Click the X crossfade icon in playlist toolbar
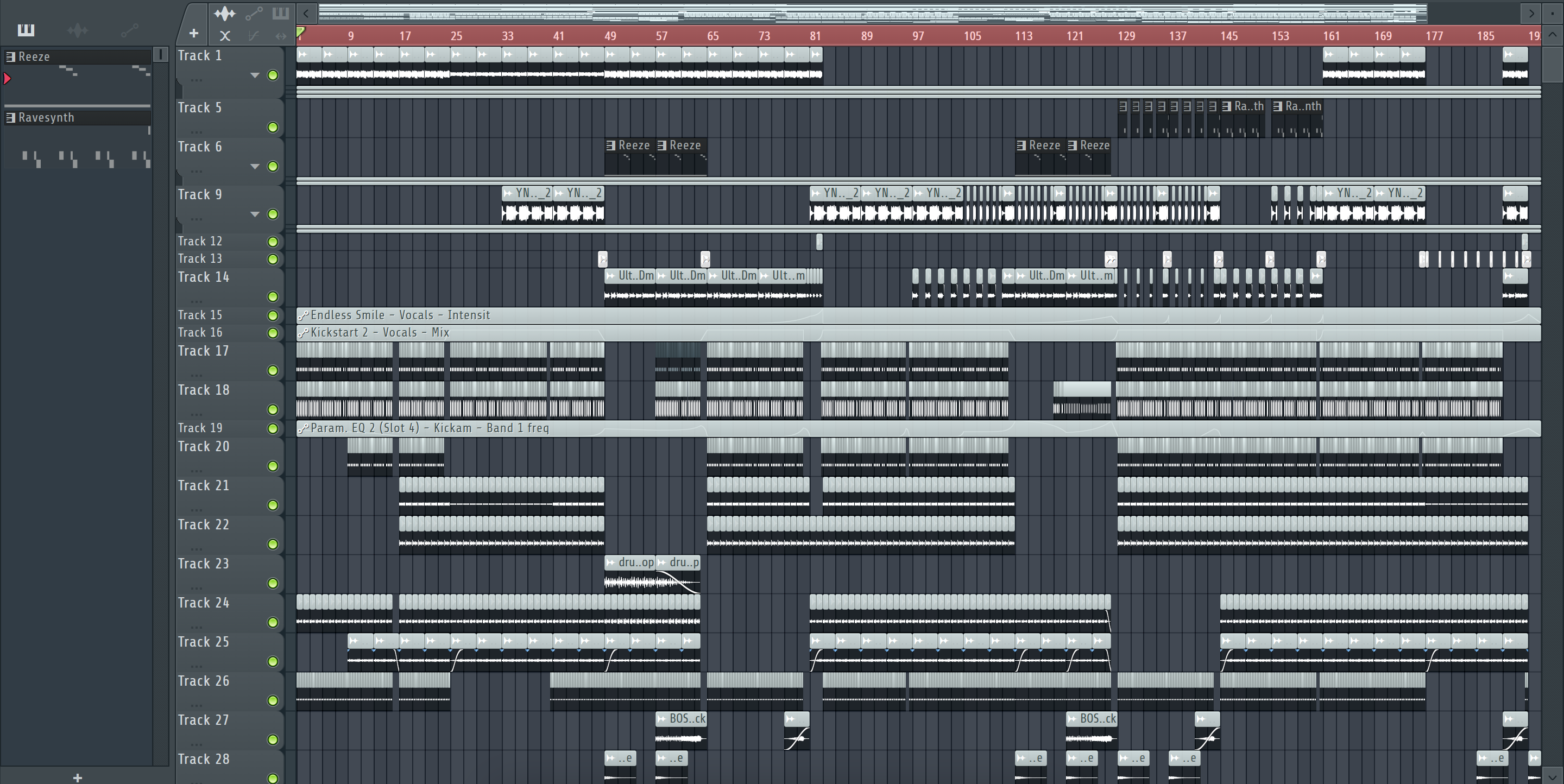This screenshot has height=784, width=1564. coord(225,36)
